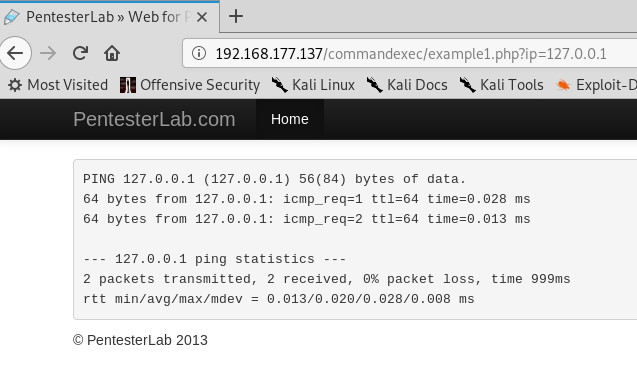Click the Home navigation menu item
Image resolution: width=637 pixels, height=385 pixels.
click(x=290, y=119)
